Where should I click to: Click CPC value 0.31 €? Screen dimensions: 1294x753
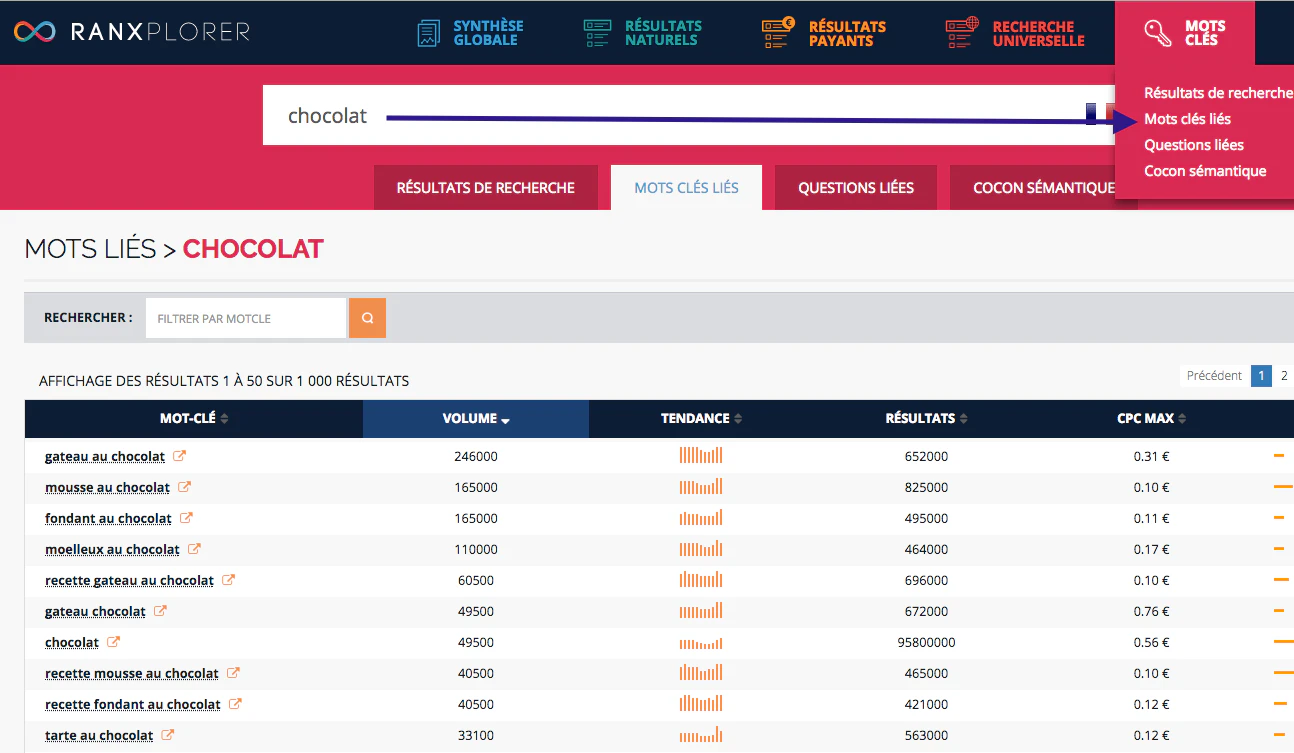(1152, 456)
